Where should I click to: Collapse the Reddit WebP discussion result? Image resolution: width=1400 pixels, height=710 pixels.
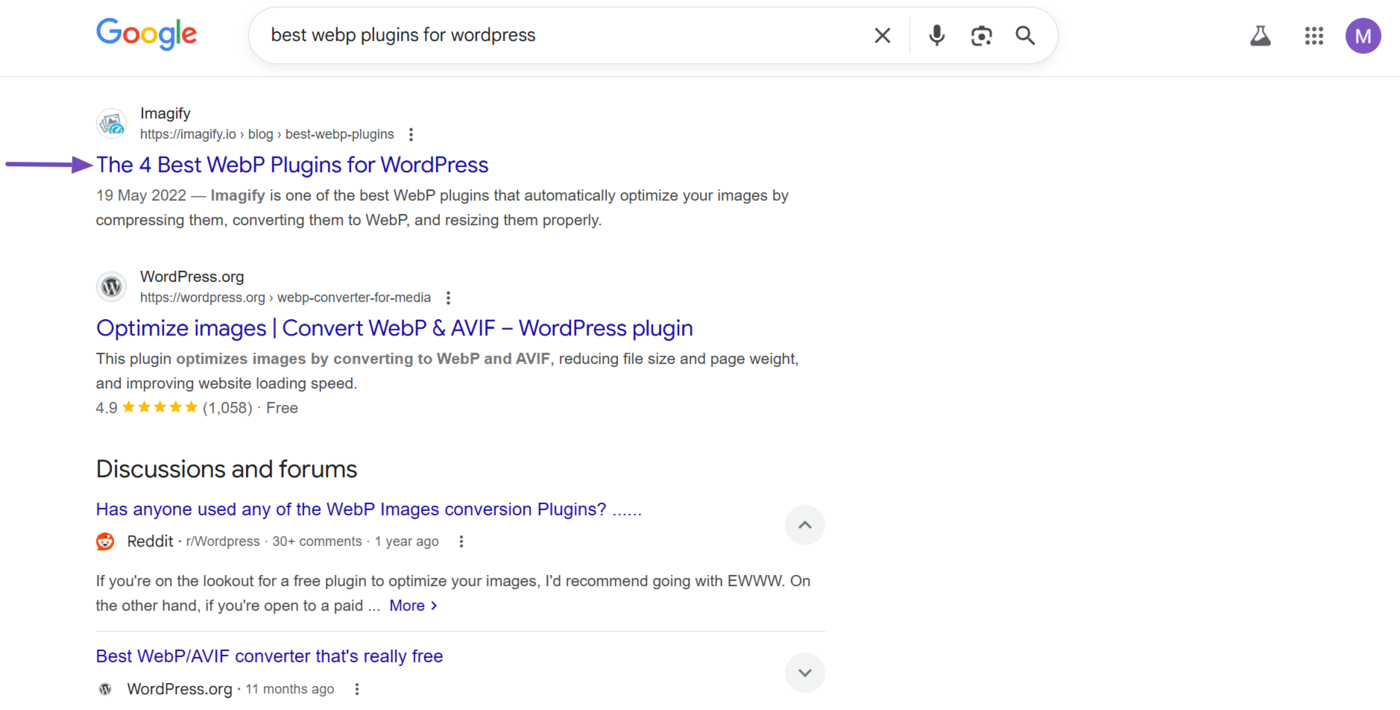(x=804, y=525)
